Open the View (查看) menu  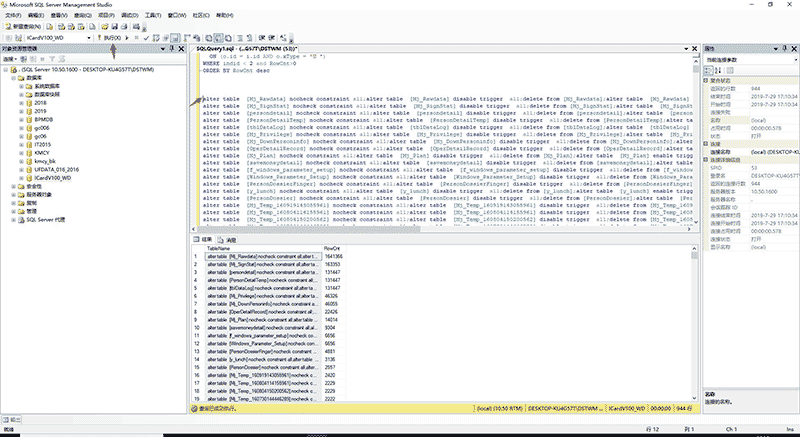pos(59,15)
